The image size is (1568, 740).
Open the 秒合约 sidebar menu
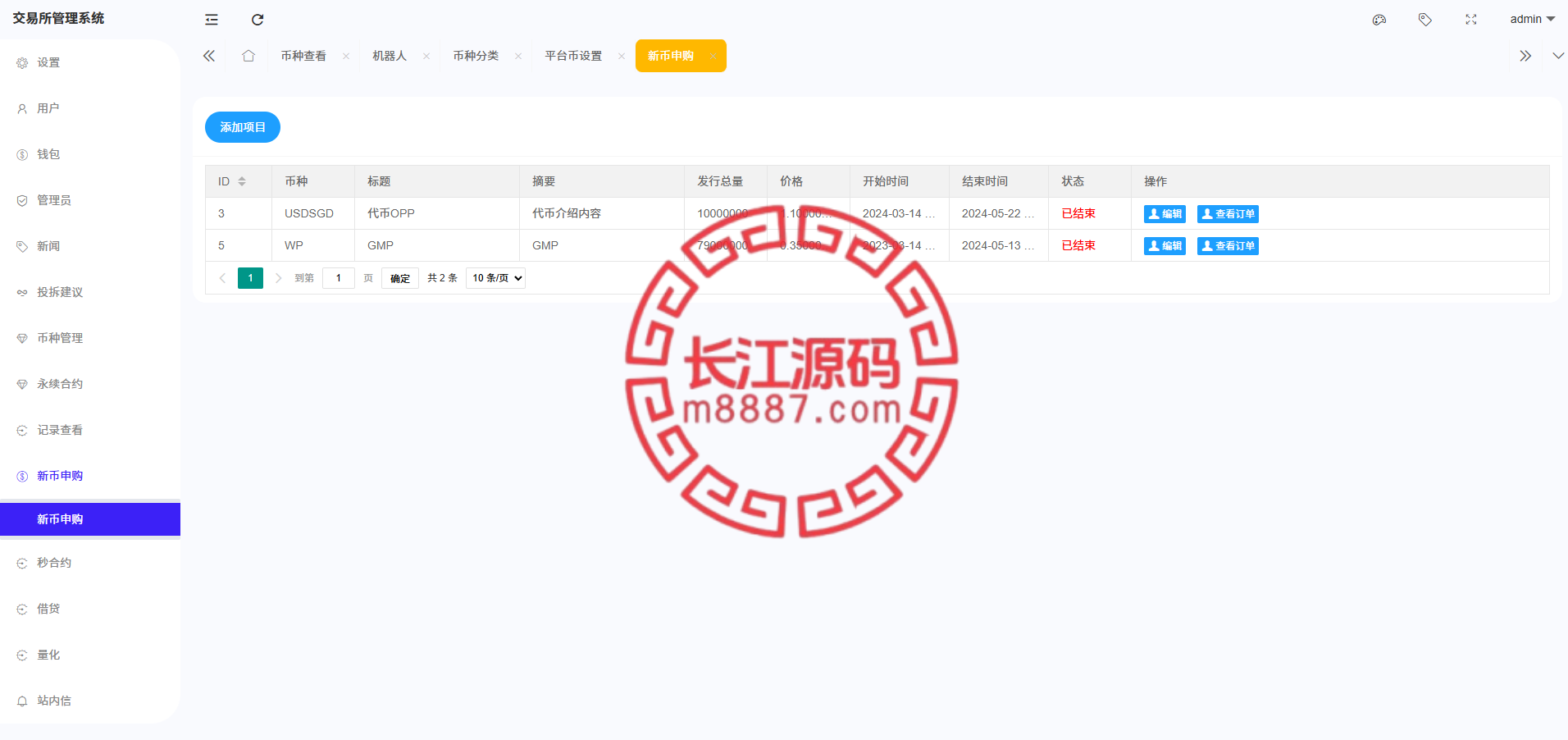pyautogui.click(x=90, y=563)
